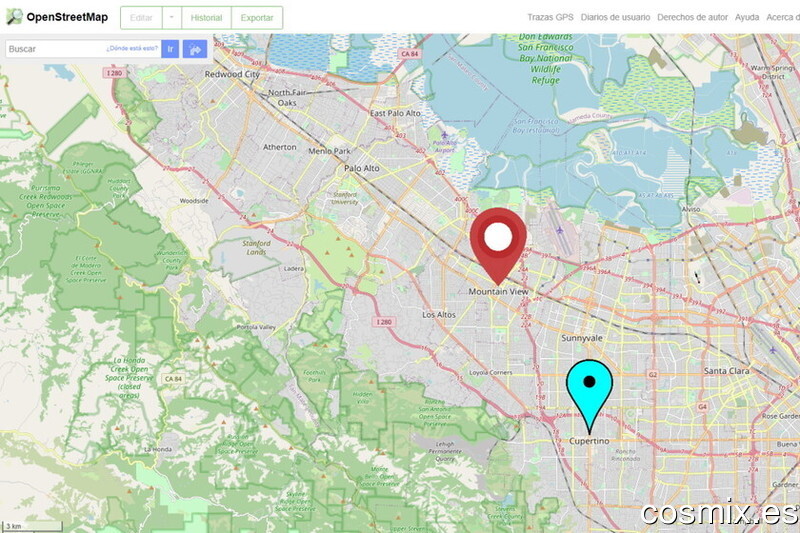Click the Palo Alto map label
This screenshot has height=533, width=800.
pos(362,168)
